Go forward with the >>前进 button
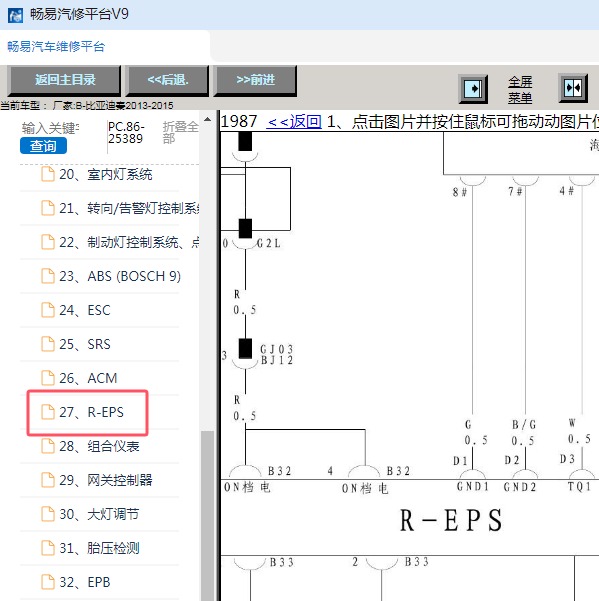599x601 pixels. tap(255, 80)
